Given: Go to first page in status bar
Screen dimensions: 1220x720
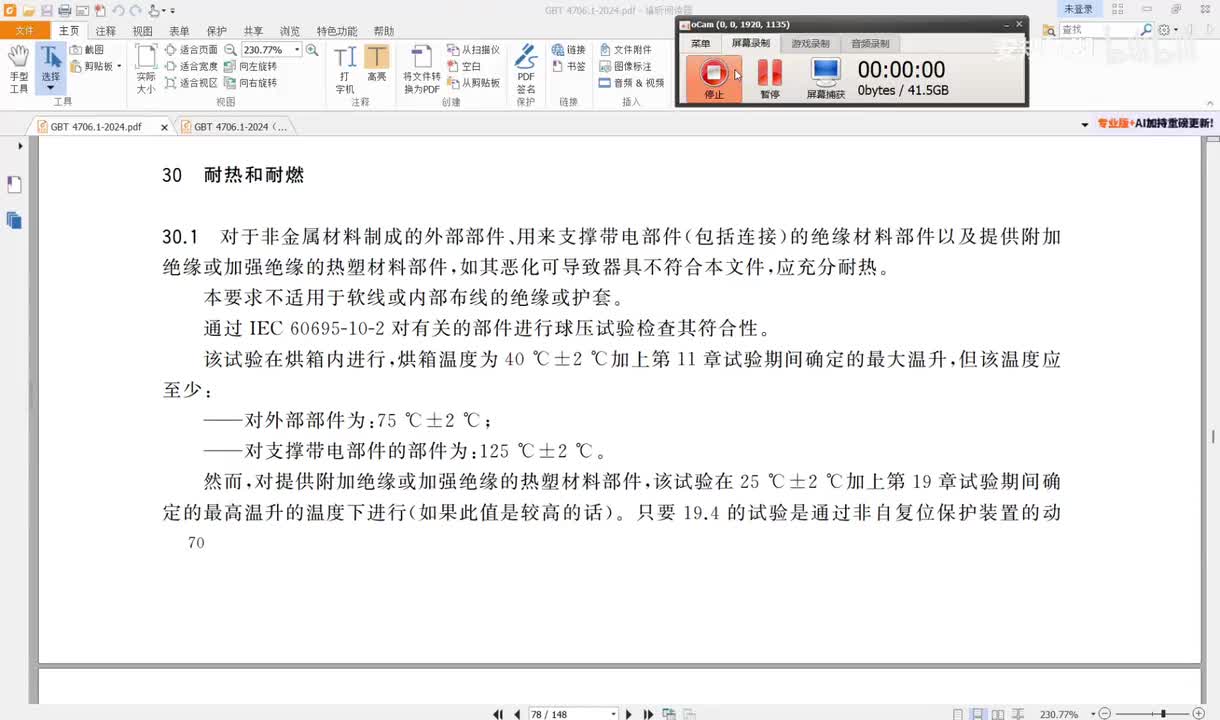Looking at the screenshot, I should pyautogui.click(x=498, y=714).
